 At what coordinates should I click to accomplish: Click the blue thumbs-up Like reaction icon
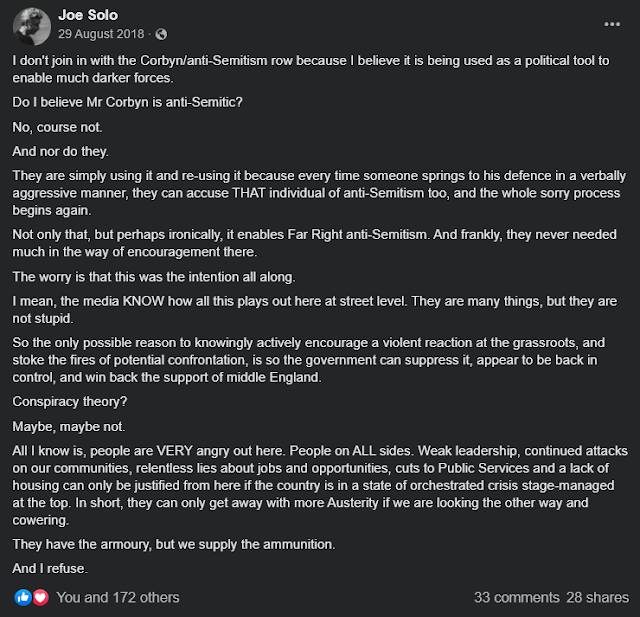pos(23,597)
